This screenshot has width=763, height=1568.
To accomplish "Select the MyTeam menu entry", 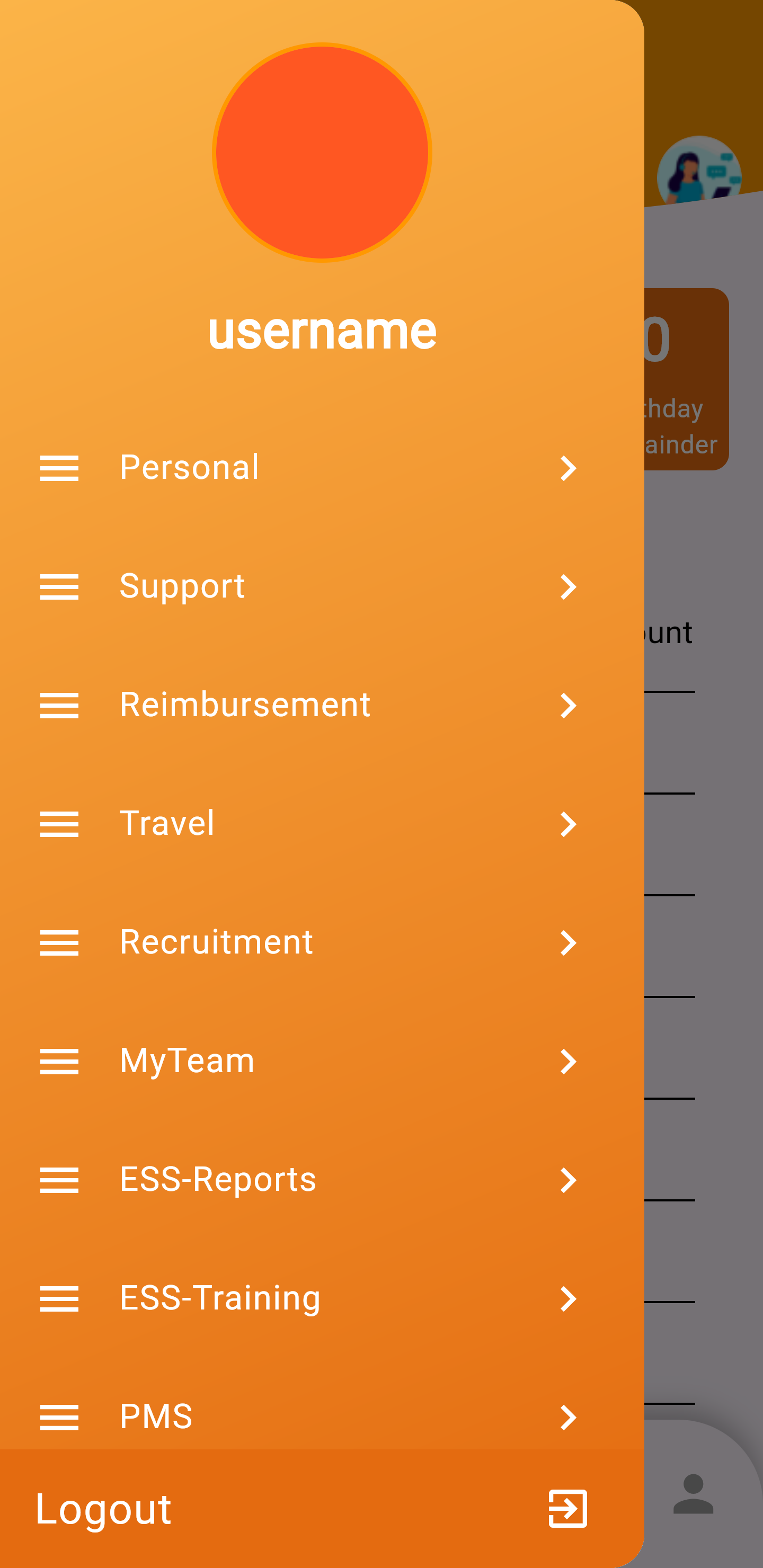I will tap(187, 1062).
